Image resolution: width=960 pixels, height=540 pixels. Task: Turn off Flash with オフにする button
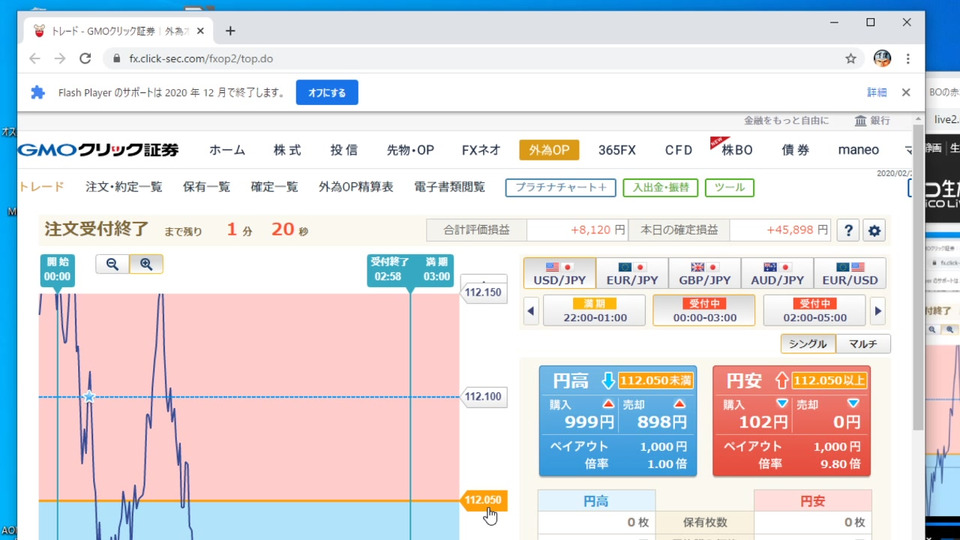pos(327,92)
